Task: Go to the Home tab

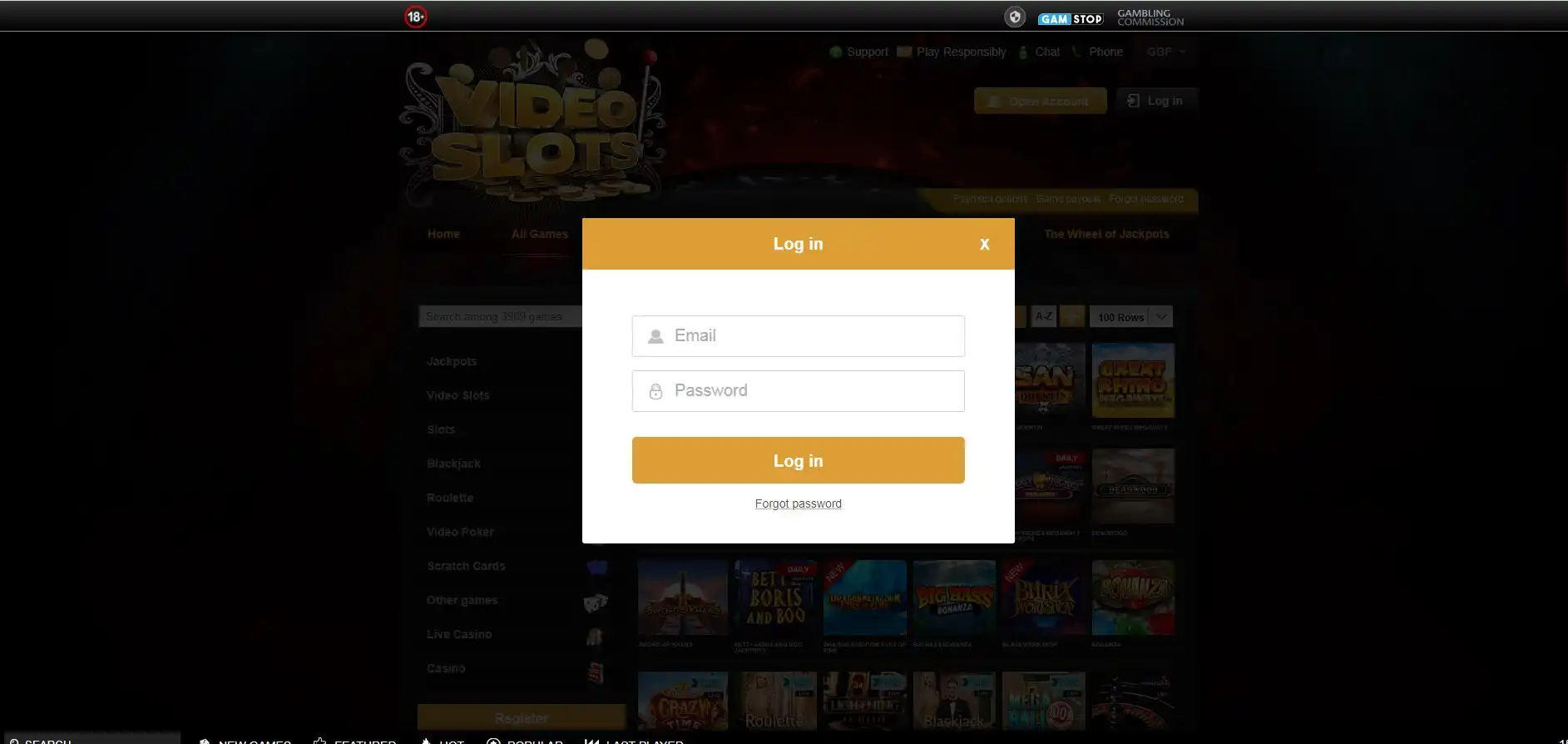Action: [443, 234]
